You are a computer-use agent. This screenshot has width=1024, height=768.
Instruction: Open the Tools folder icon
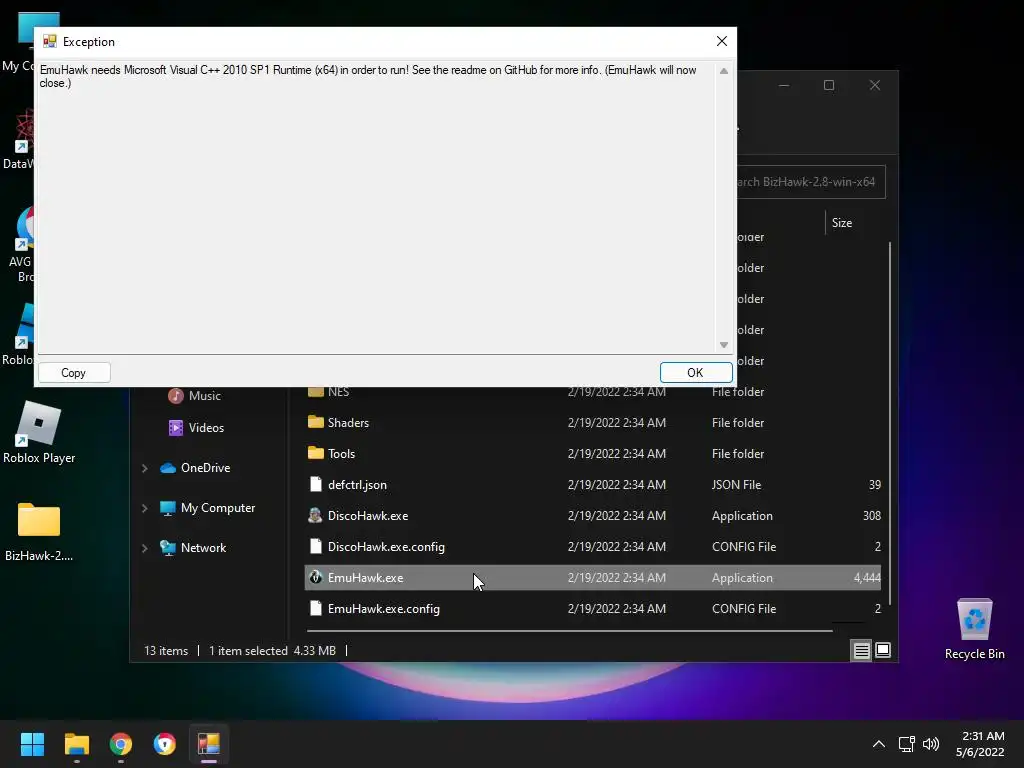[315, 453]
